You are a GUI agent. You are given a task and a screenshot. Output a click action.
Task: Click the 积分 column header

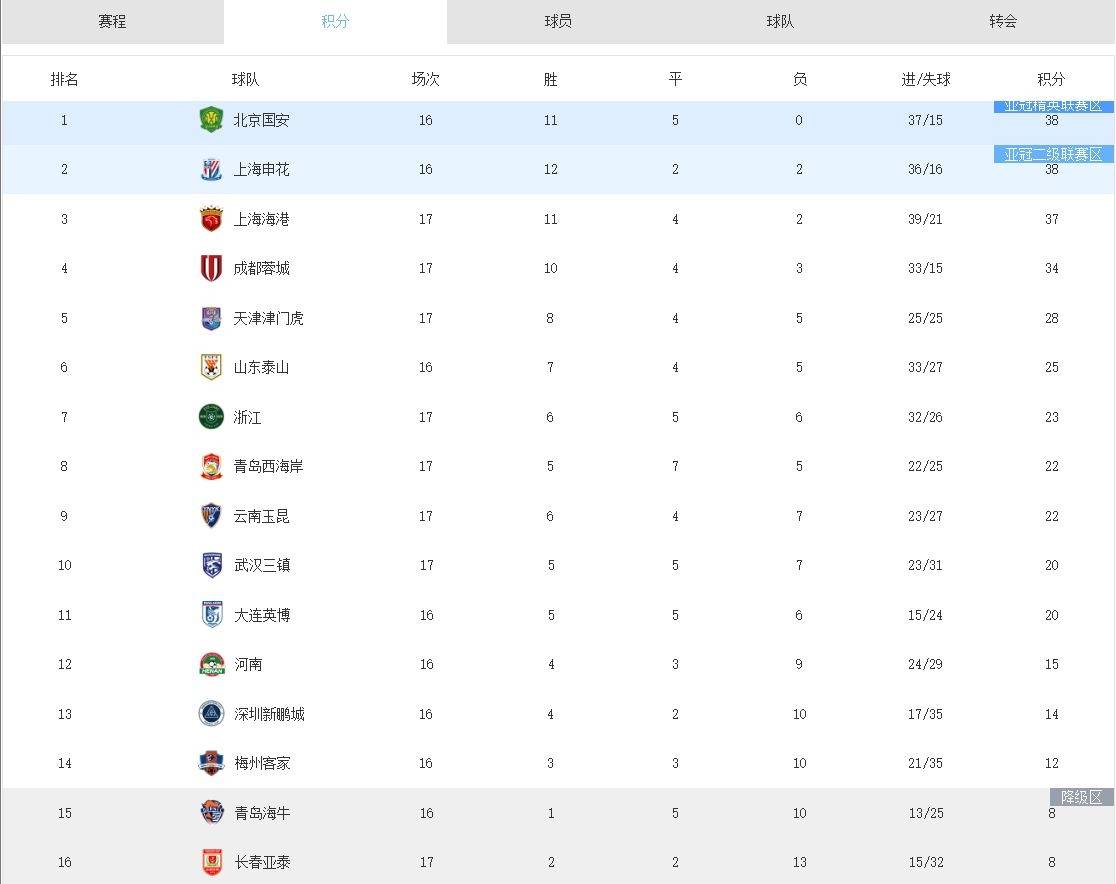point(1051,79)
